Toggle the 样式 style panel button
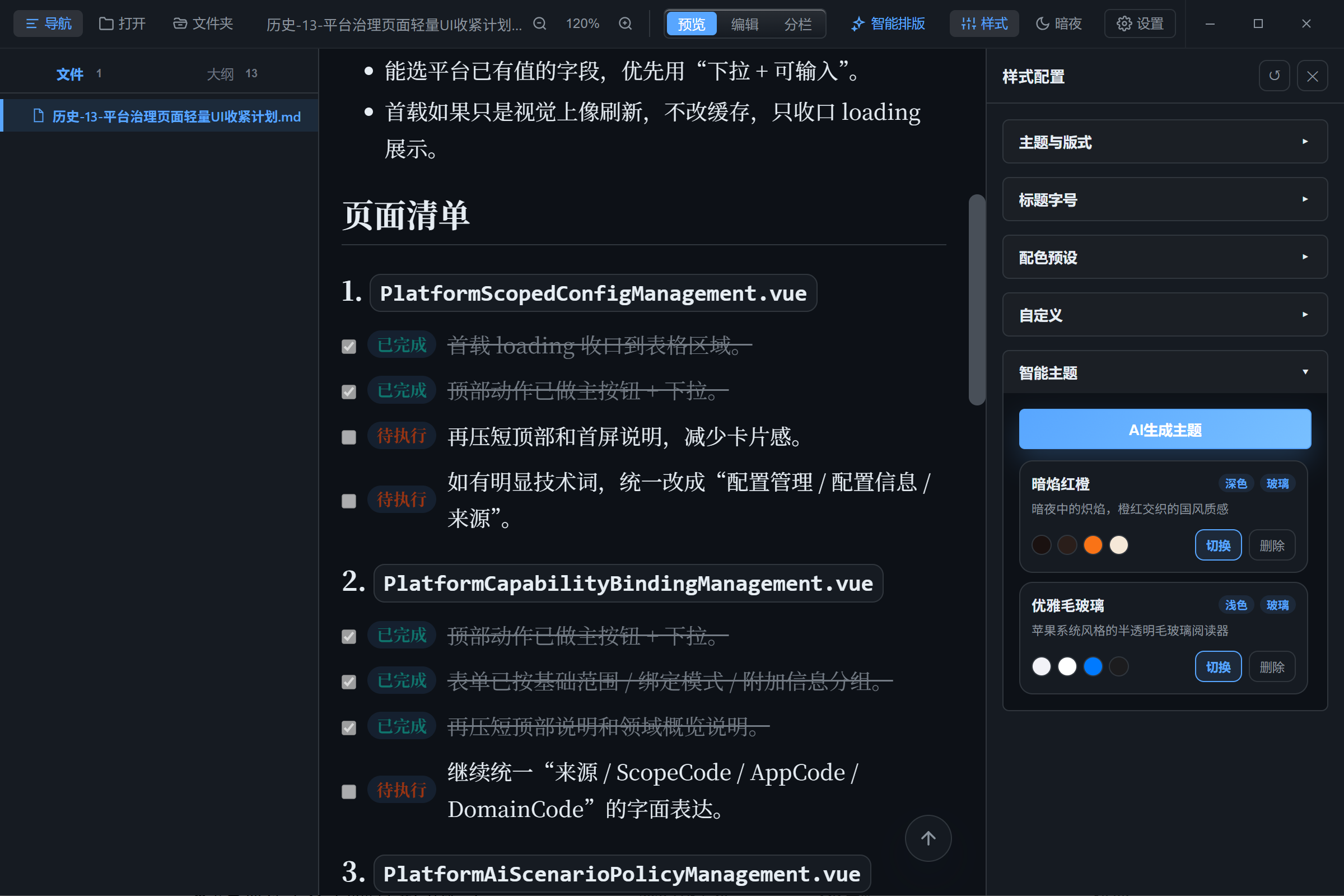This screenshot has width=1344, height=896. point(984,24)
